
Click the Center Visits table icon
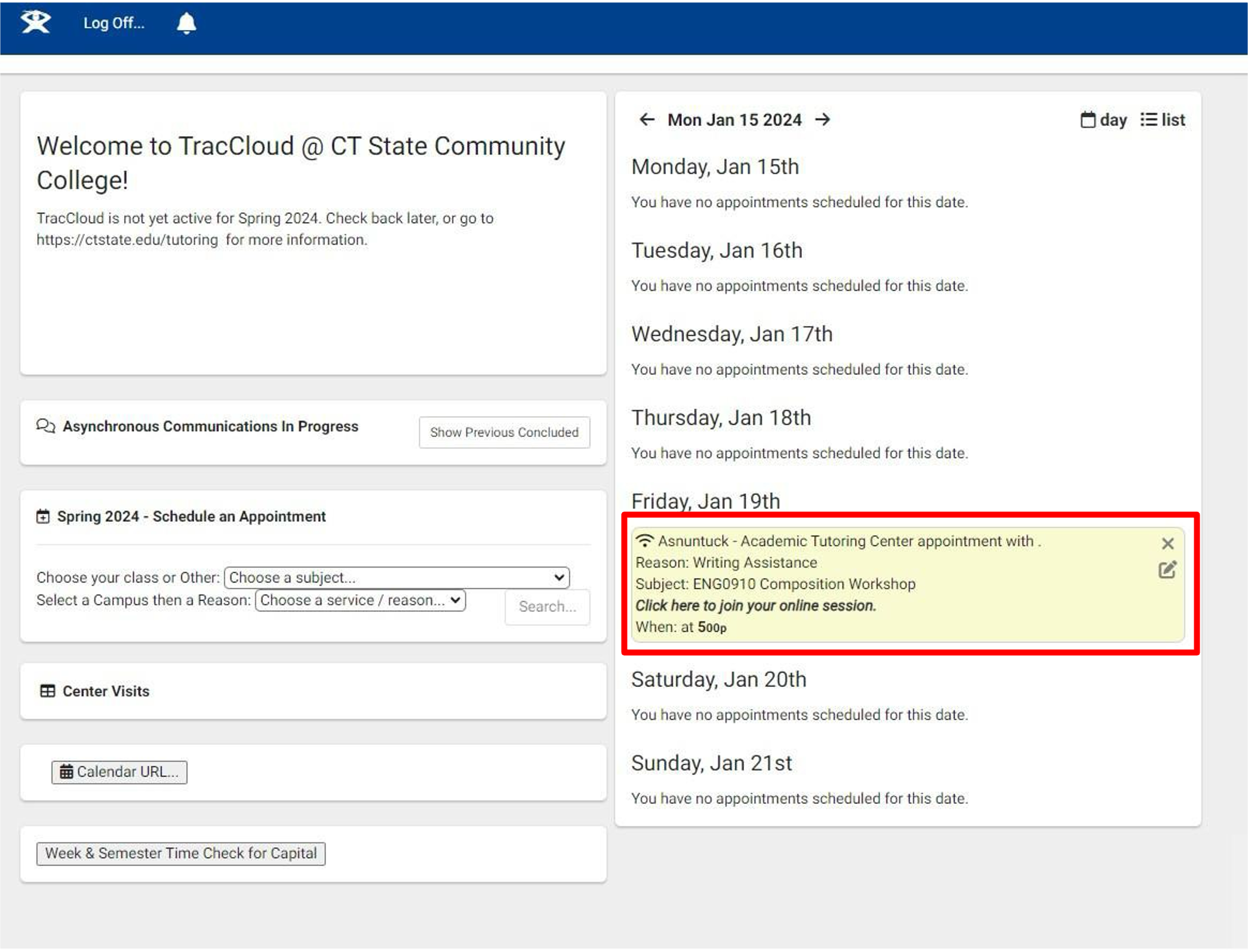pyautogui.click(x=47, y=691)
